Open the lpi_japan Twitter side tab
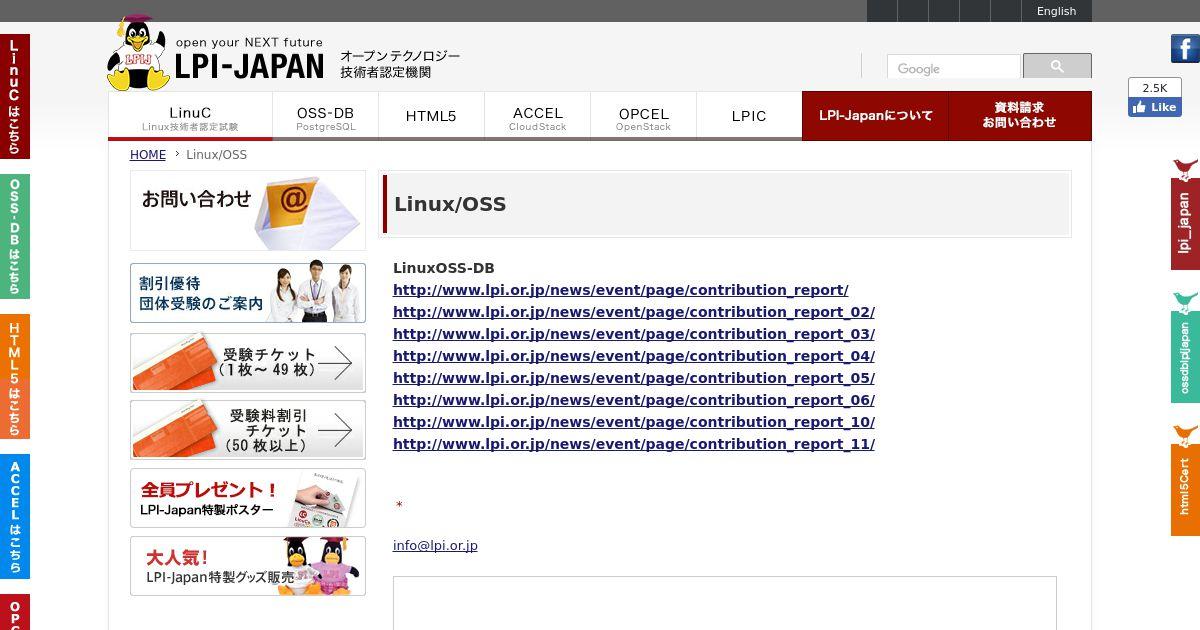1200x630 pixels. pyautogui.click(x=1185, y=213)
